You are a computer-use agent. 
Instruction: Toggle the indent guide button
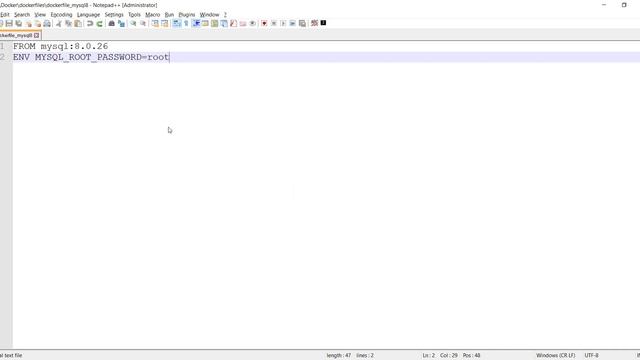[x=196, y=24]
